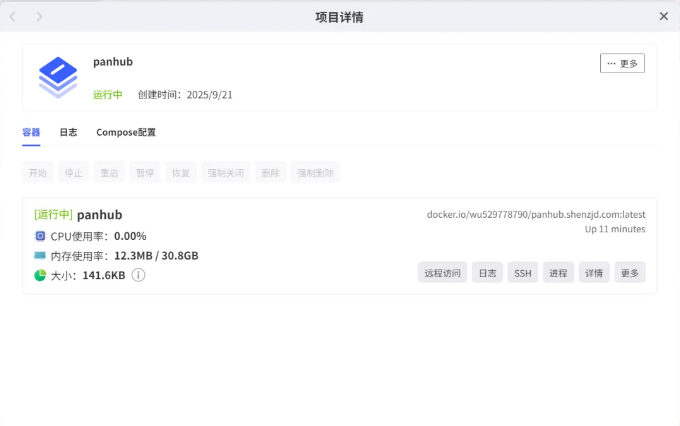Click the memory usage icon
680x426 pixels.
click(40, 256)
